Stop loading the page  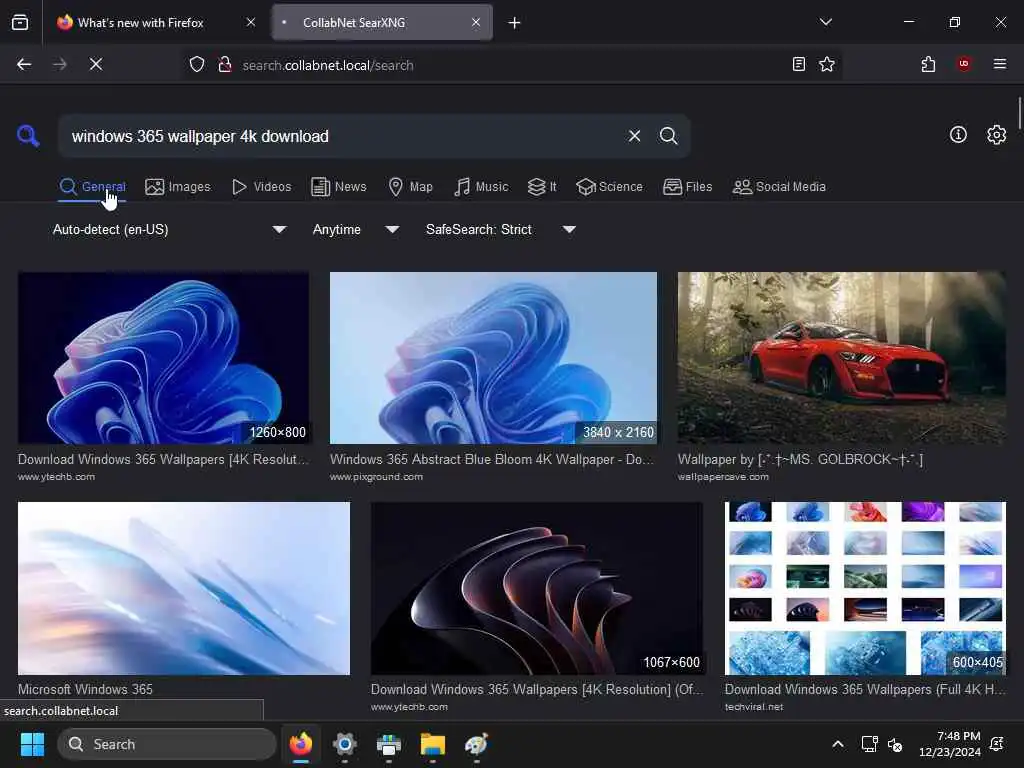pyautogui.click(x=96, y=64)
